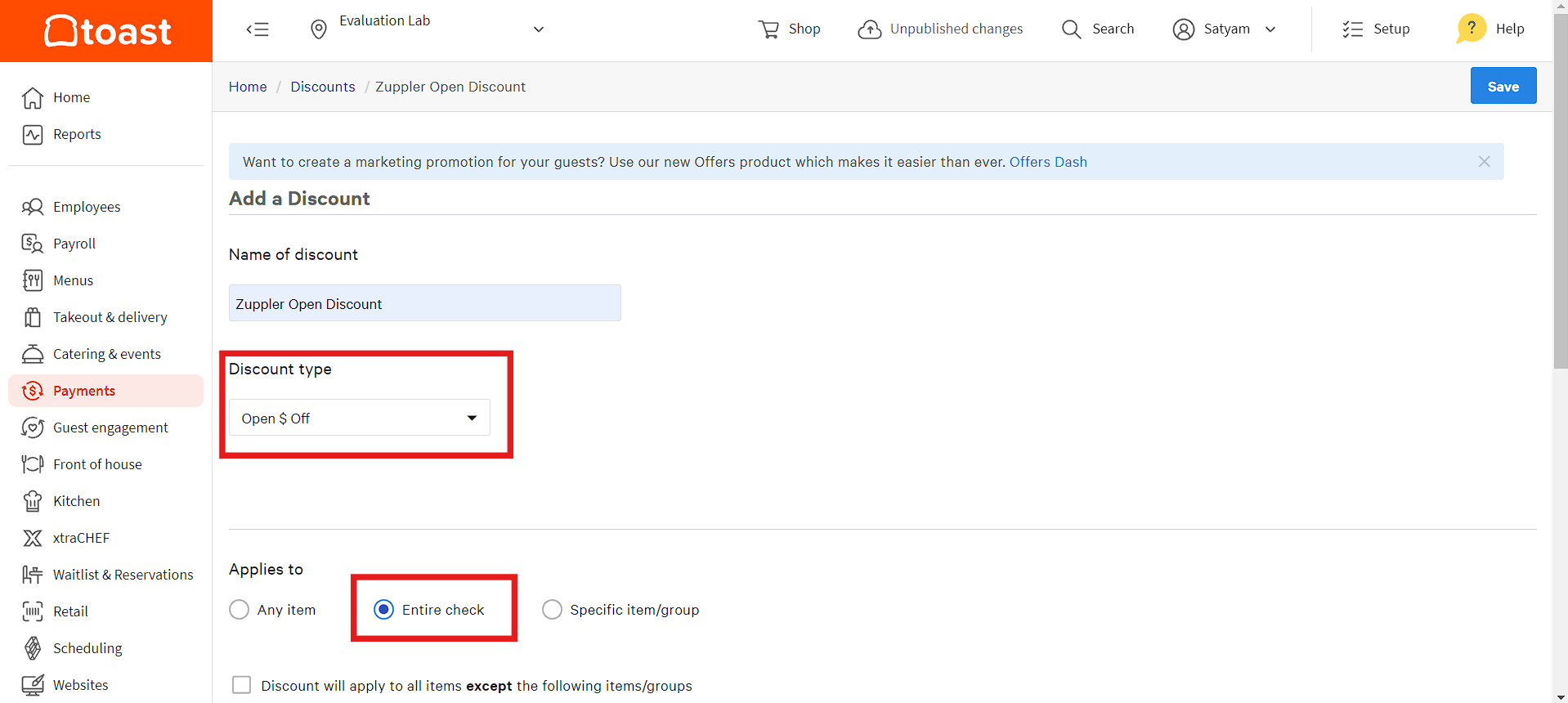Screen dimensions: 1568x703
Task: Click the Reports chart icon
Action: coord(33,134)
